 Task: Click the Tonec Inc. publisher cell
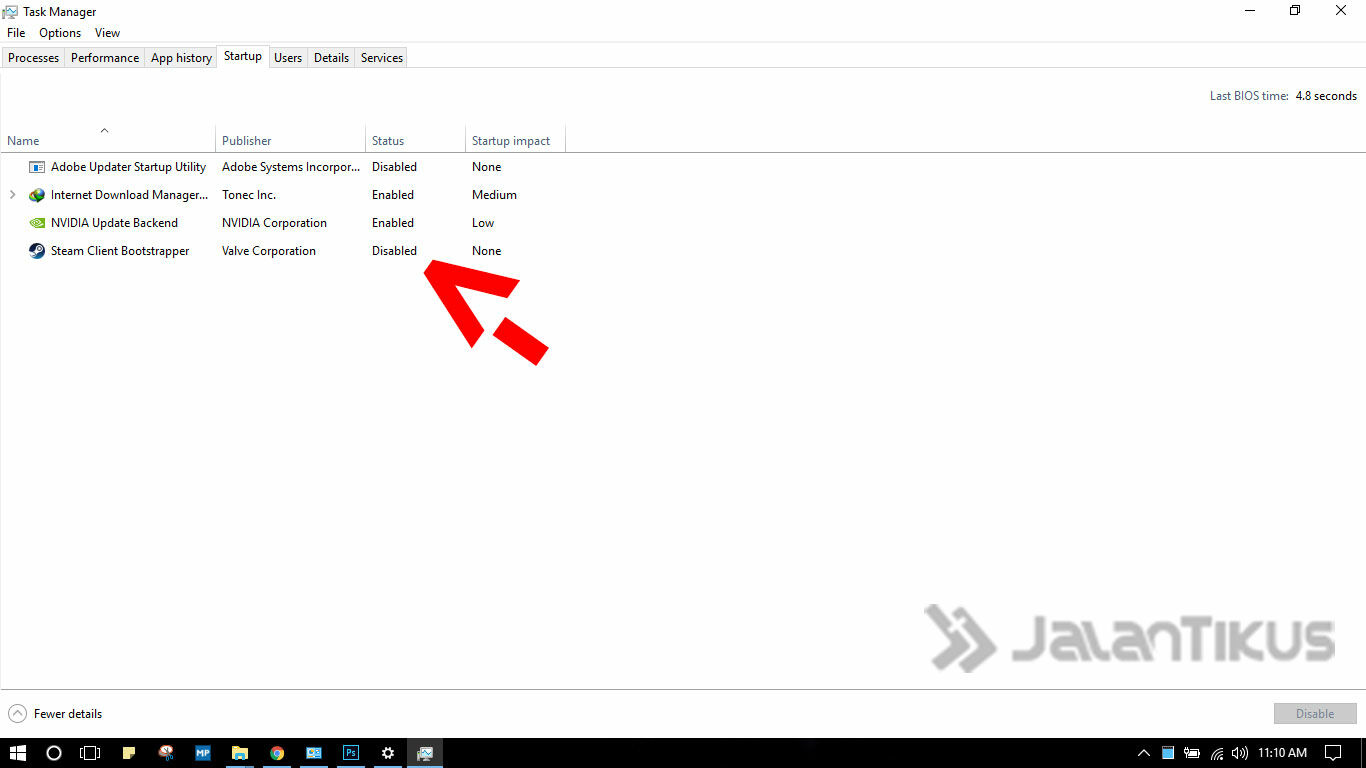(249, 195)
